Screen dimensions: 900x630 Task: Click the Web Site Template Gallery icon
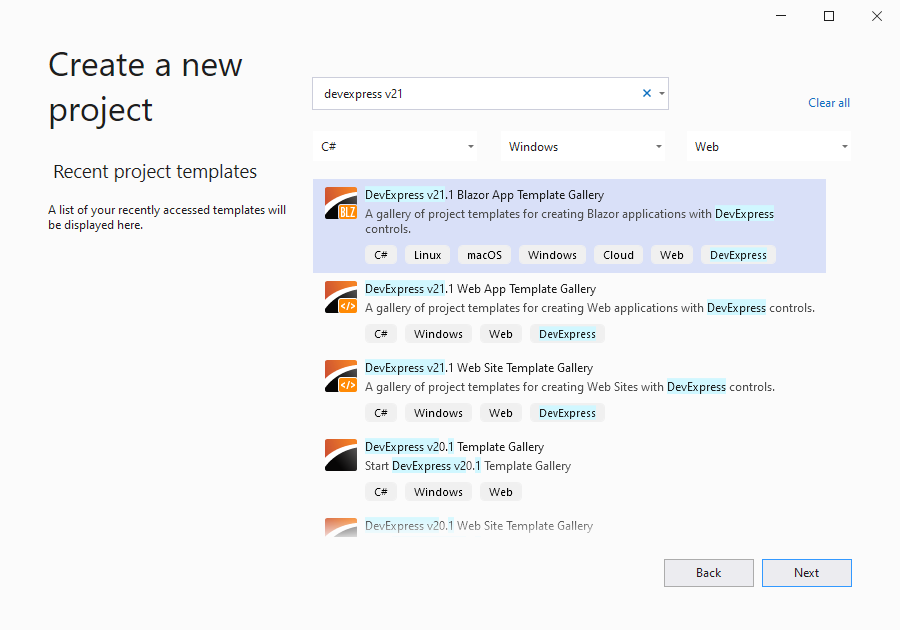click(x=341, y=376)
